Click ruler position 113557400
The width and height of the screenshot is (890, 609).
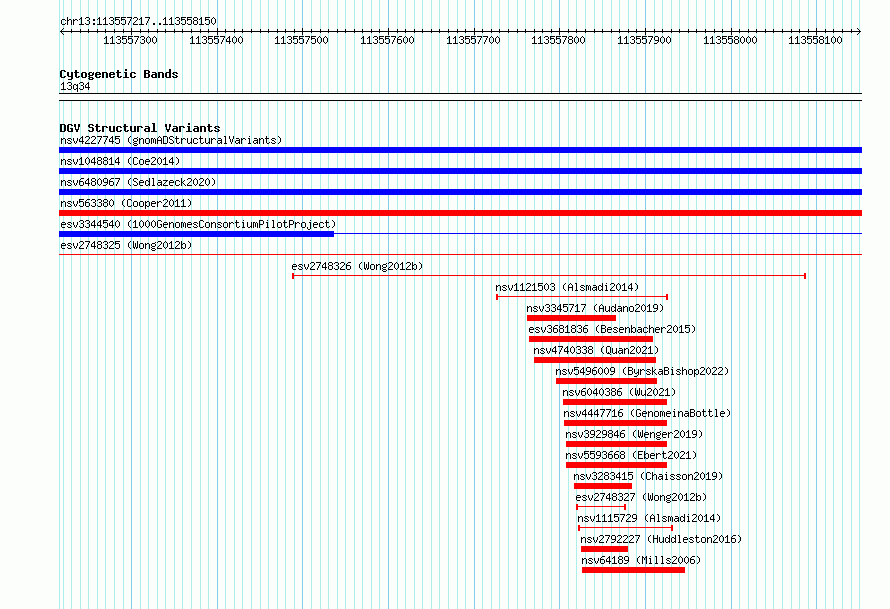pyautogui.click(x=216, y=40)
